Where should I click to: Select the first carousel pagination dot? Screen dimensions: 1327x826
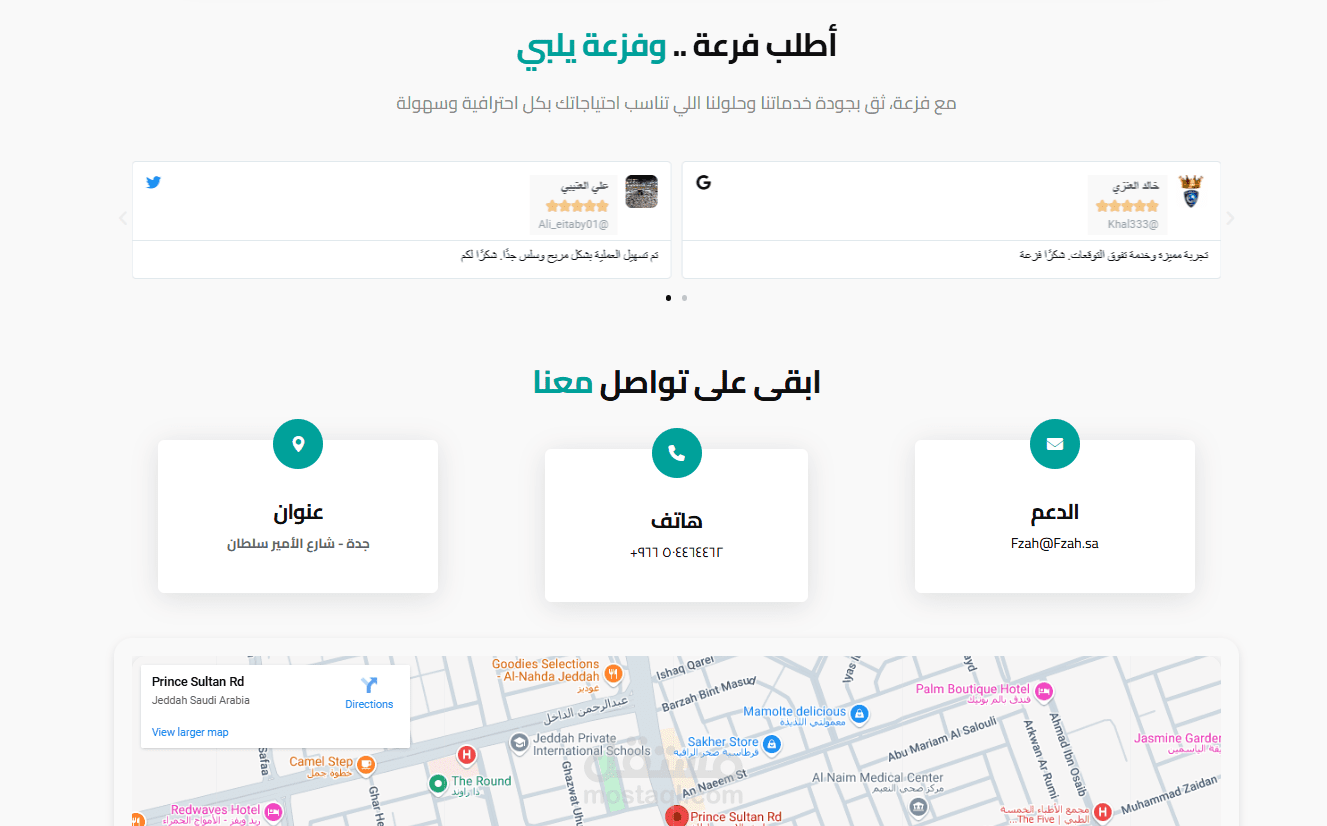(x=668, y=297)
